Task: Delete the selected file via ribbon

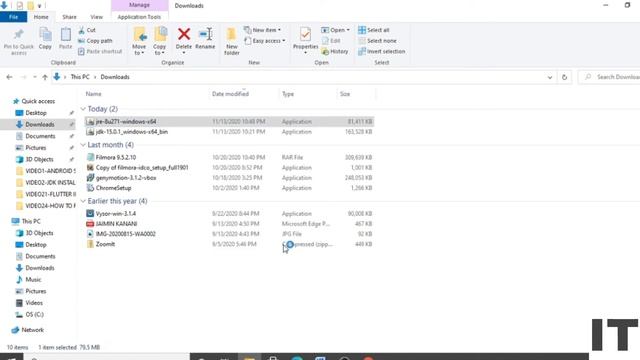Action: (184, 40)
